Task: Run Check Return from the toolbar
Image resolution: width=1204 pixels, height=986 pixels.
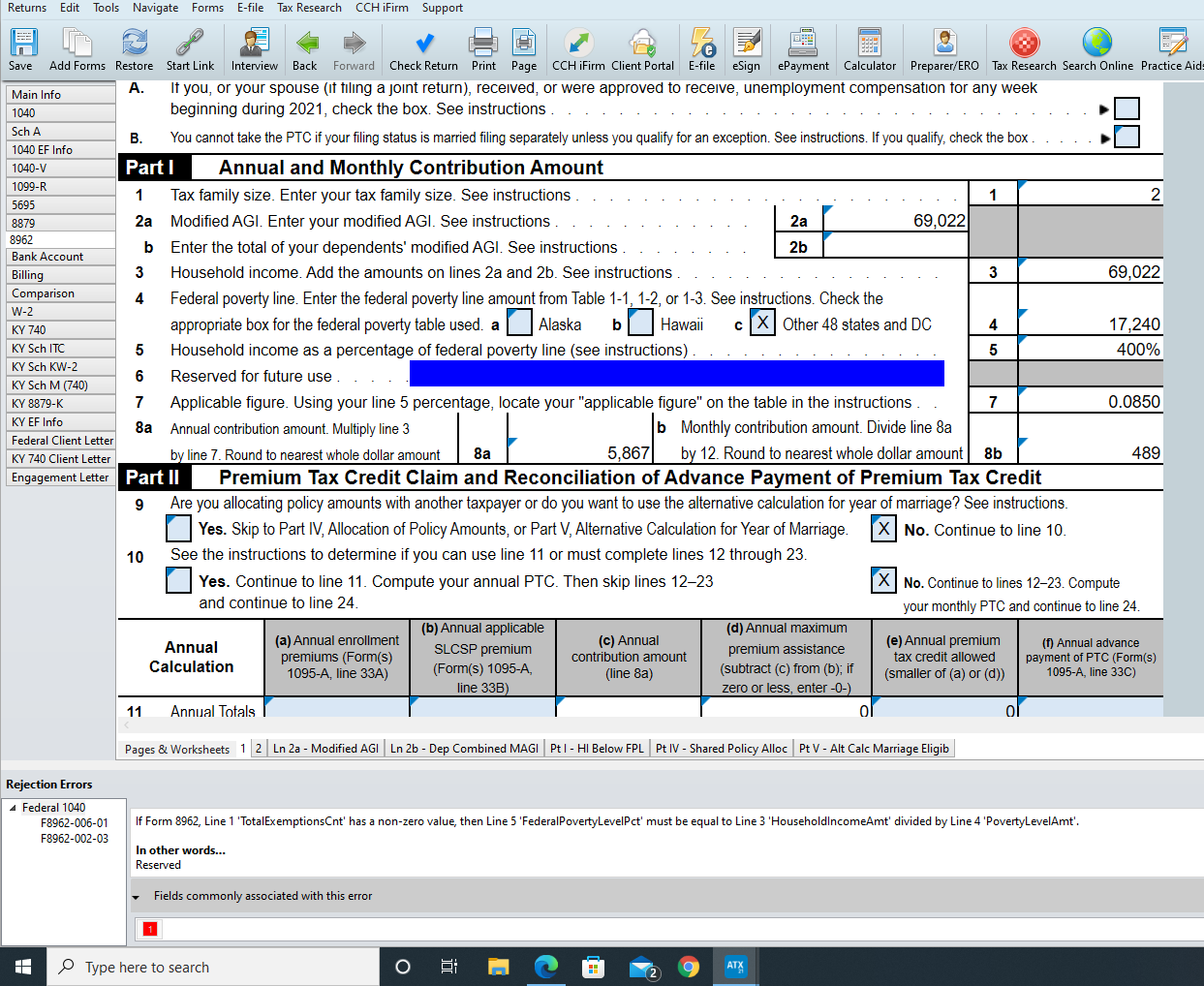Action: click(423, 49)
